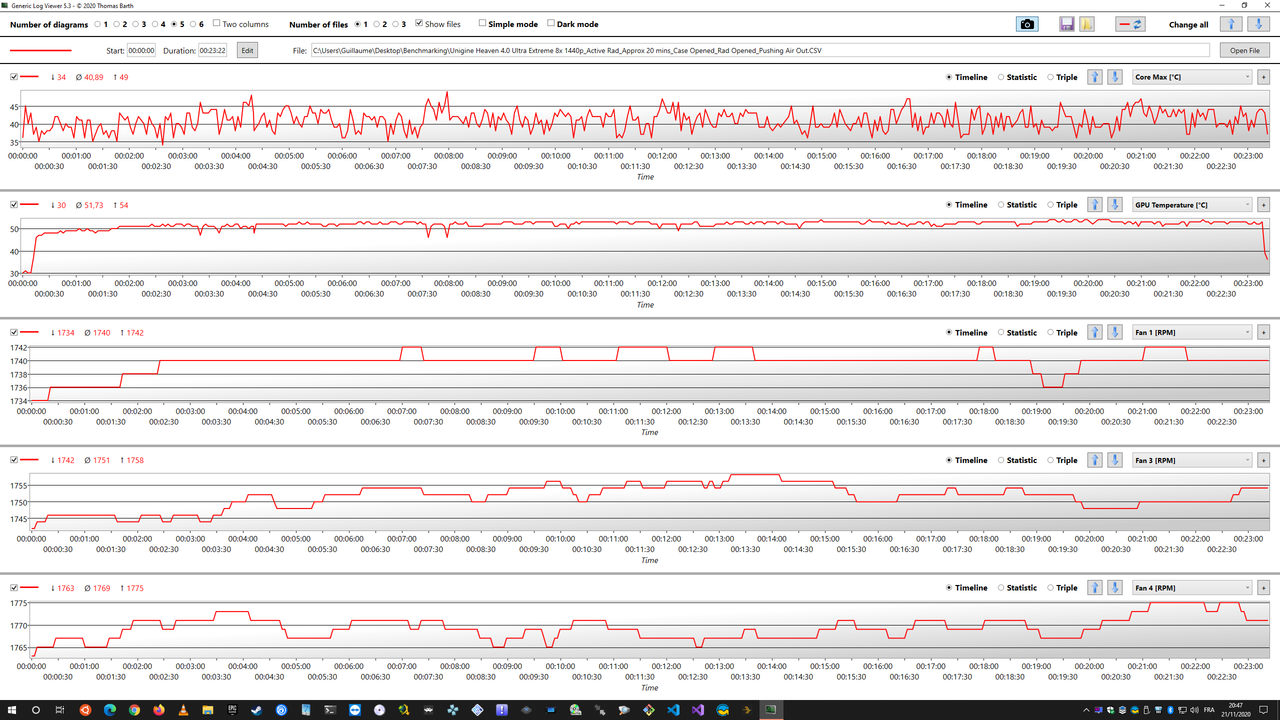Open the GPU Temperature [°C] channel dropdown
This screenshot has height=720, width=1280.
(1190, 204)
